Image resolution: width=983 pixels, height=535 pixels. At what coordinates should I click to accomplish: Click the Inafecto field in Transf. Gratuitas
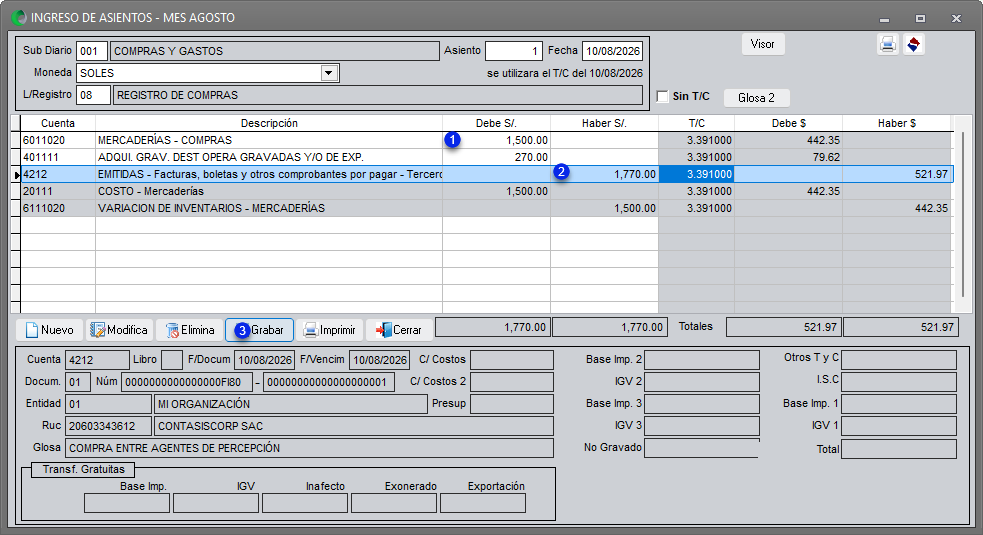305,503
